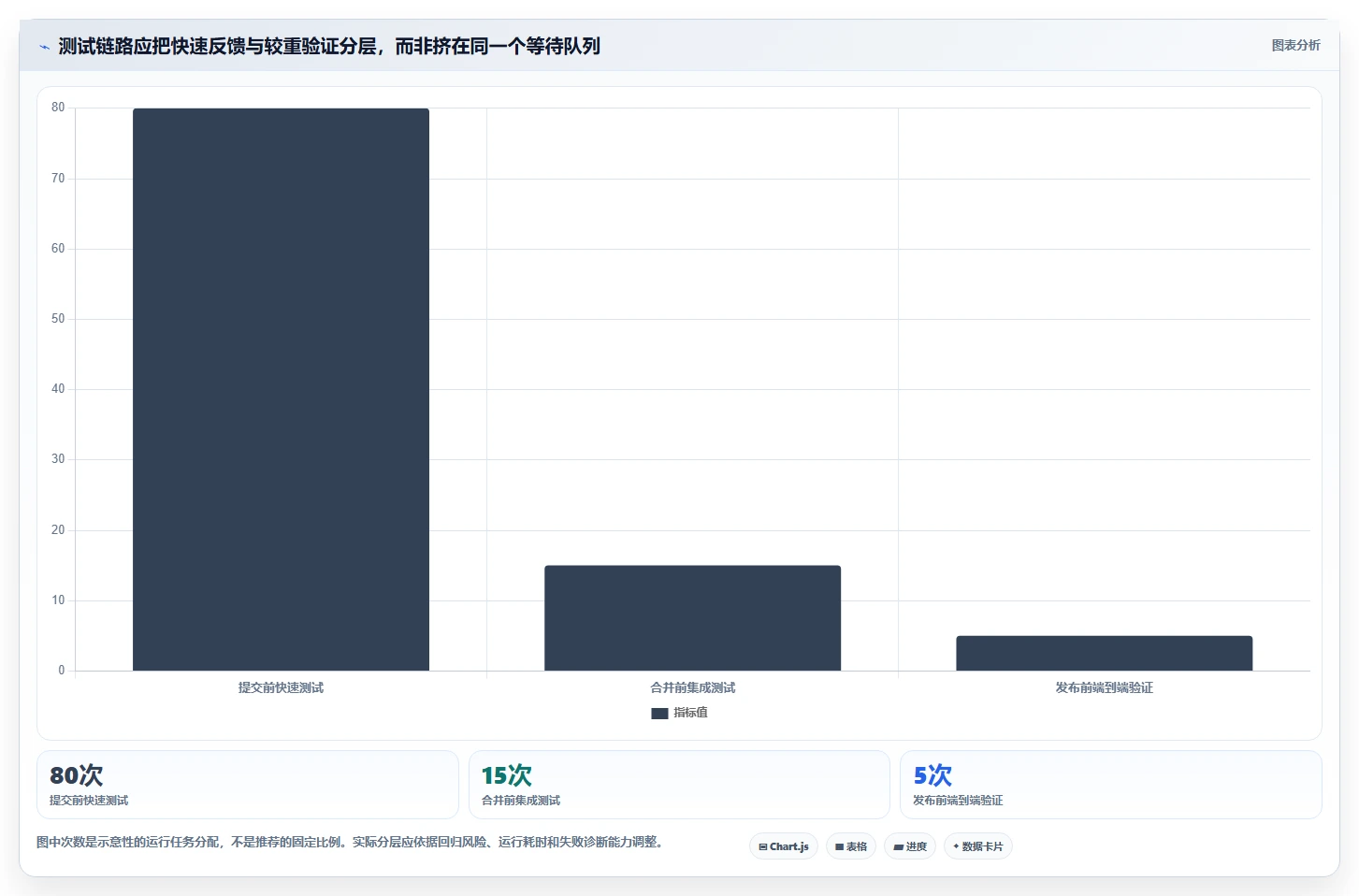The image size is (1359, 896).
Task: Click the y-axis value 10
Action: coord(58,600)
